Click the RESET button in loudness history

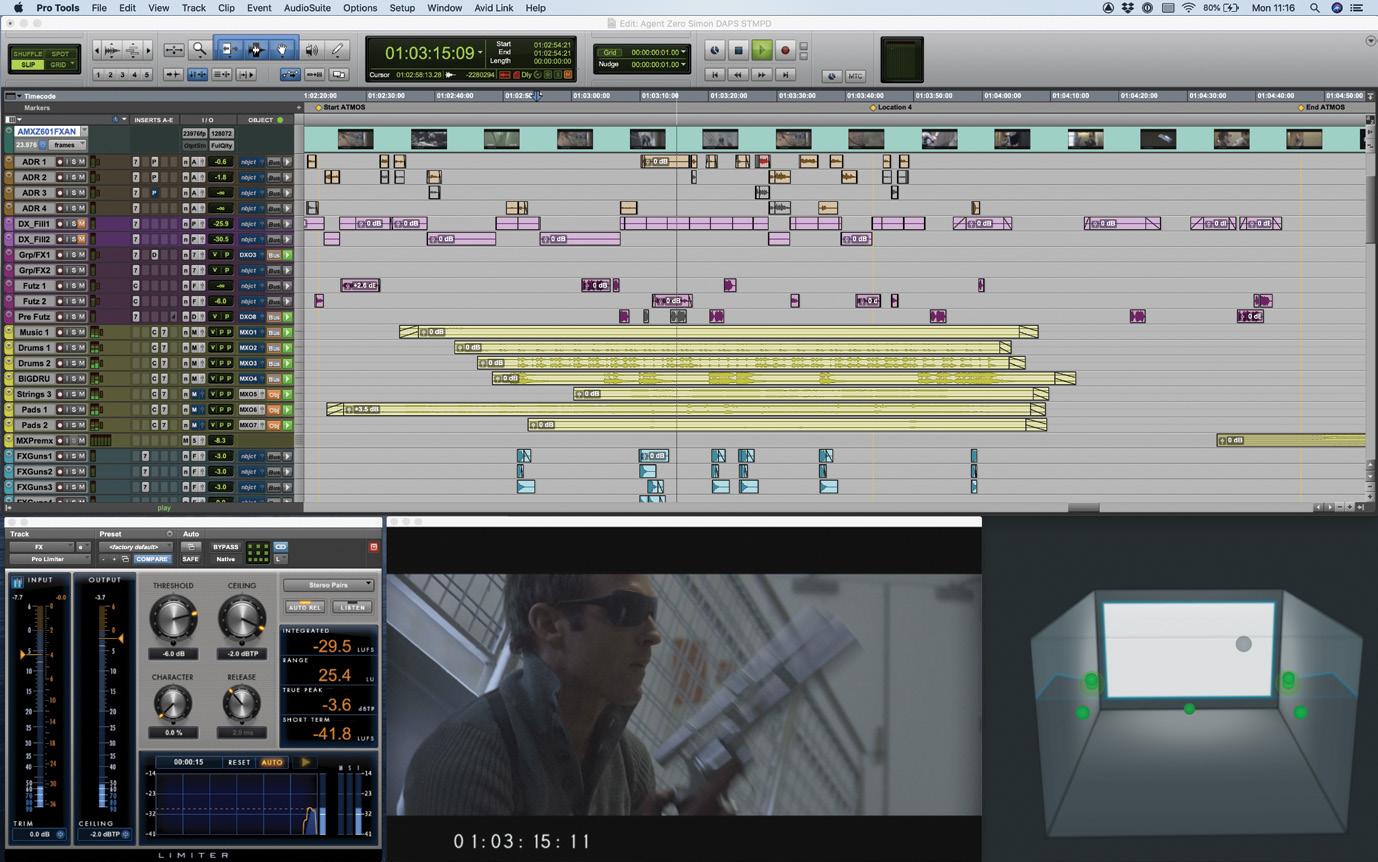[x=239, y=762]
